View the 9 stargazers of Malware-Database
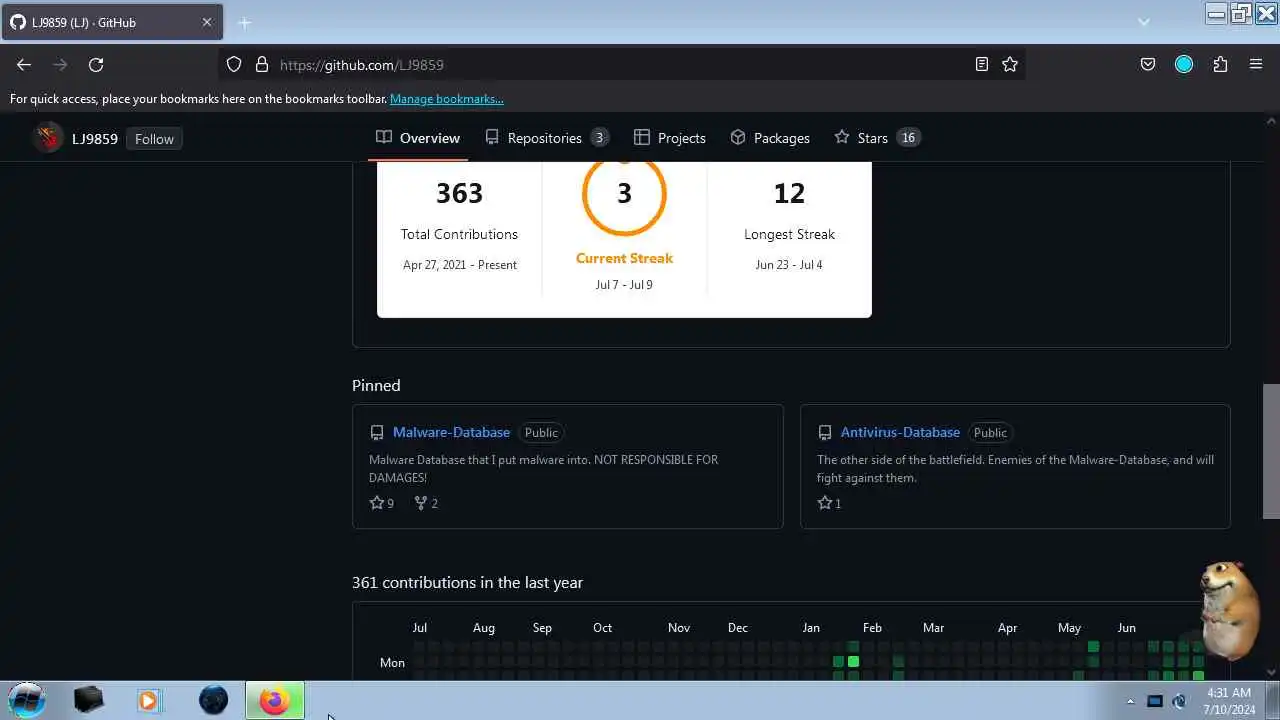 (382, 503)
